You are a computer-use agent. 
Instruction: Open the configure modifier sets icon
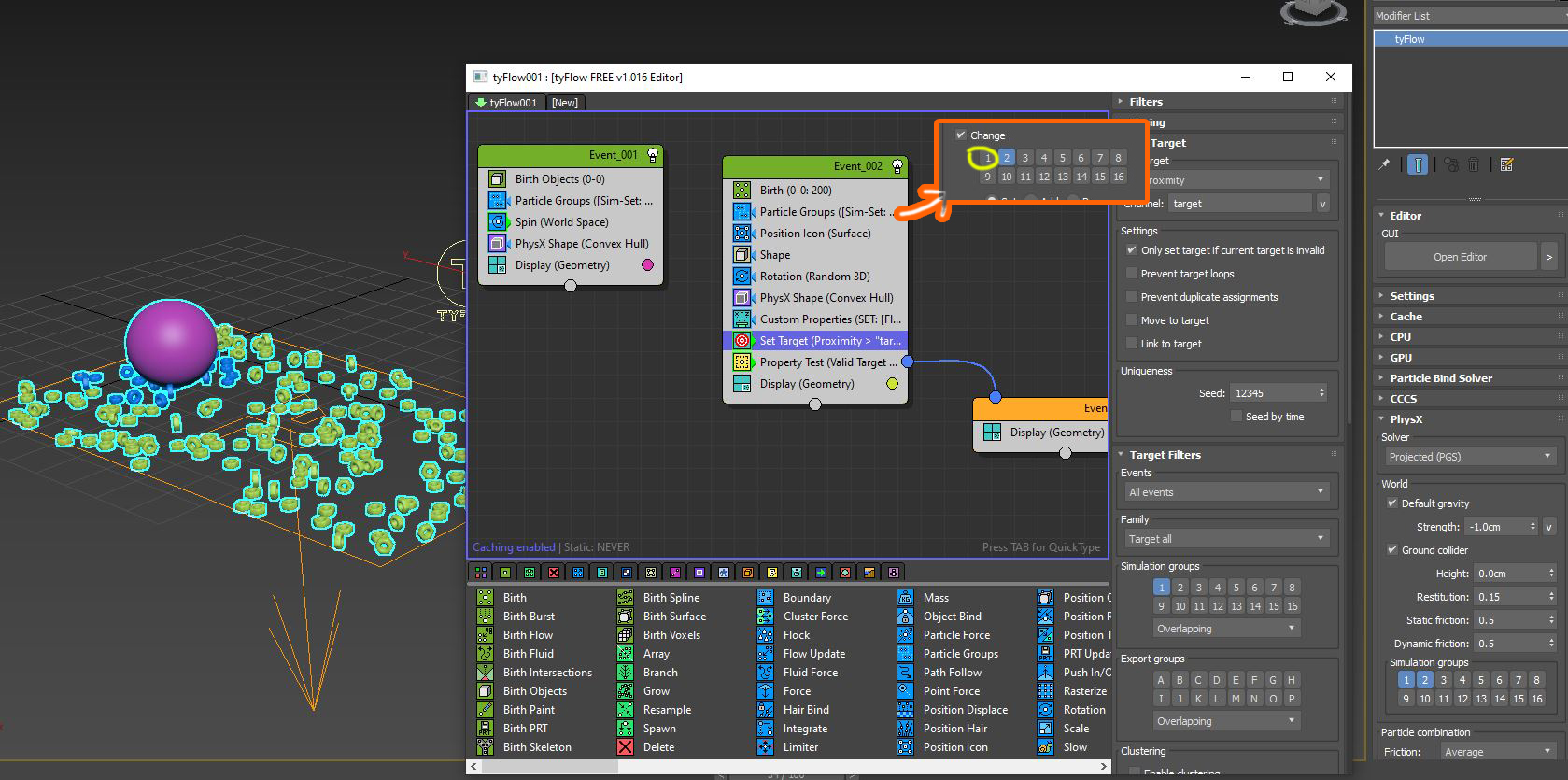point(1506,164)
